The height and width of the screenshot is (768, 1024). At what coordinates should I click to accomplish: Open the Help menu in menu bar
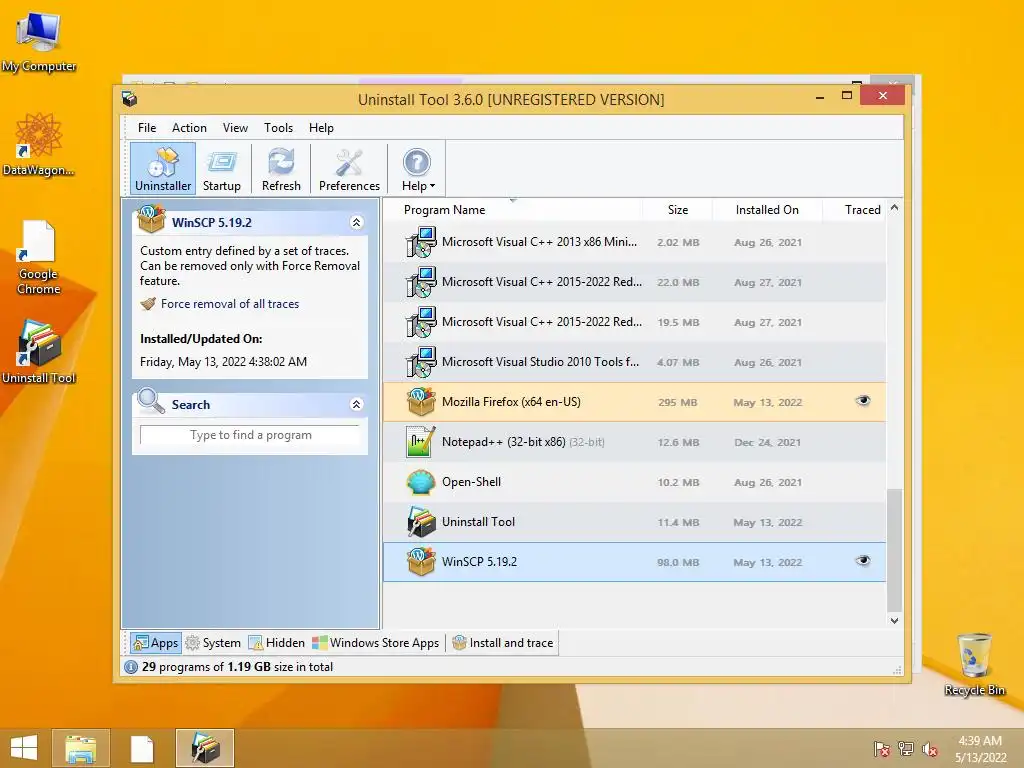pos(321,128)
